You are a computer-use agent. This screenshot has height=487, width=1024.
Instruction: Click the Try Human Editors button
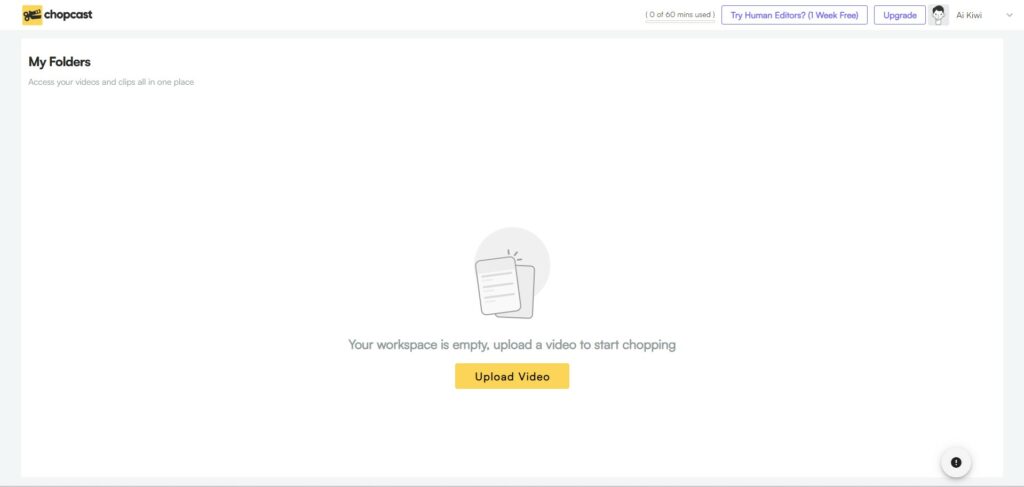[794, 15]
